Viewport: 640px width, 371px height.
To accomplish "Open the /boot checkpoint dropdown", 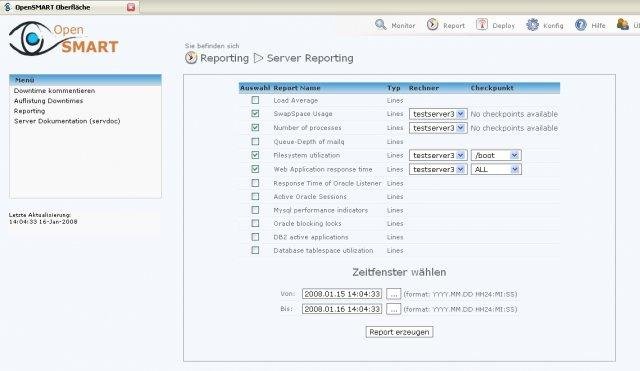I will [496, 155].
